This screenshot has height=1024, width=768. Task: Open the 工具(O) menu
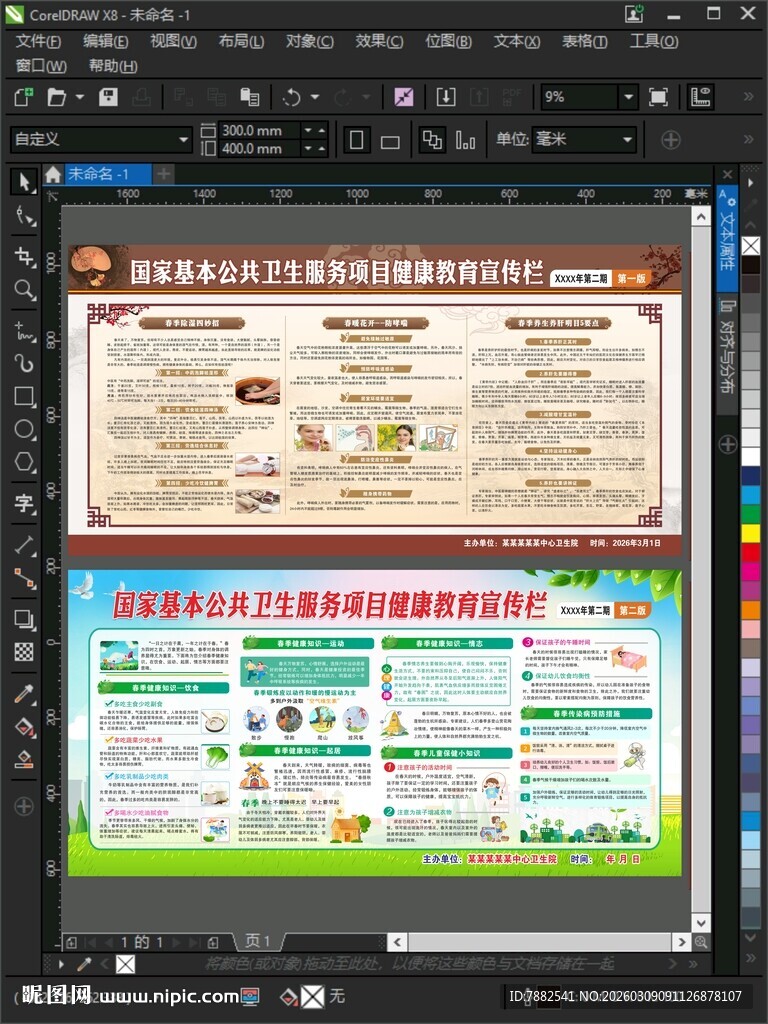(654, 41)
